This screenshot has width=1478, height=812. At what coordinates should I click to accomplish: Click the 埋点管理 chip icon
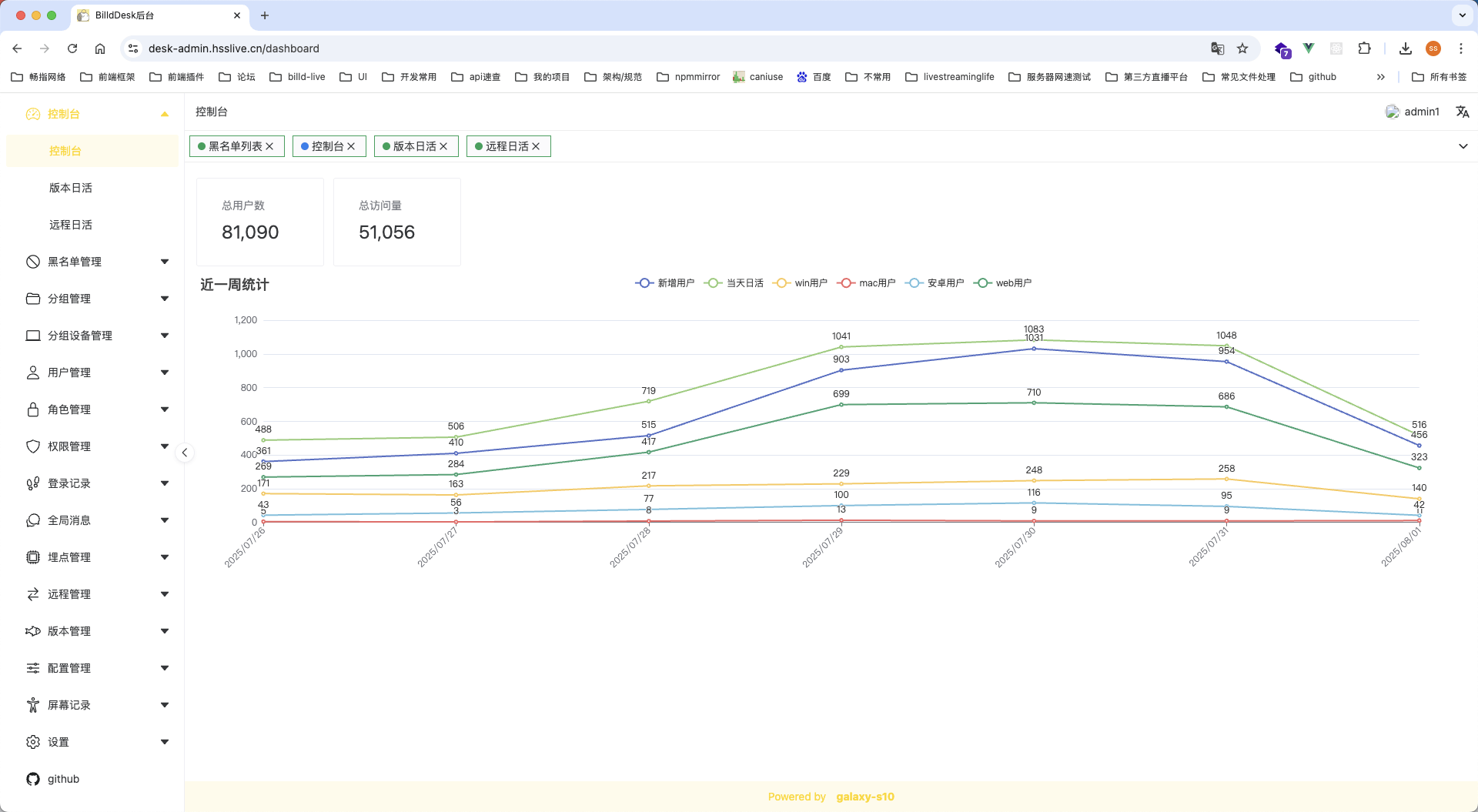click(33, 557)
